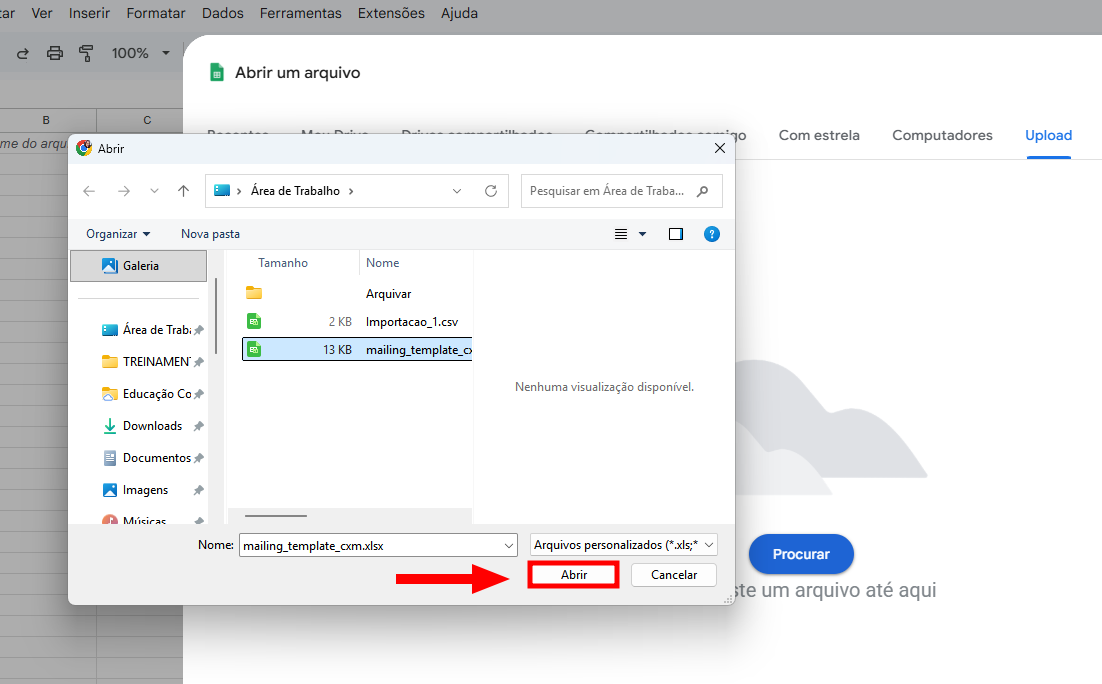This screenshot has width=1102, height=684.
Task: Expand the Organizar menu
Action: (x=118, y=234)
